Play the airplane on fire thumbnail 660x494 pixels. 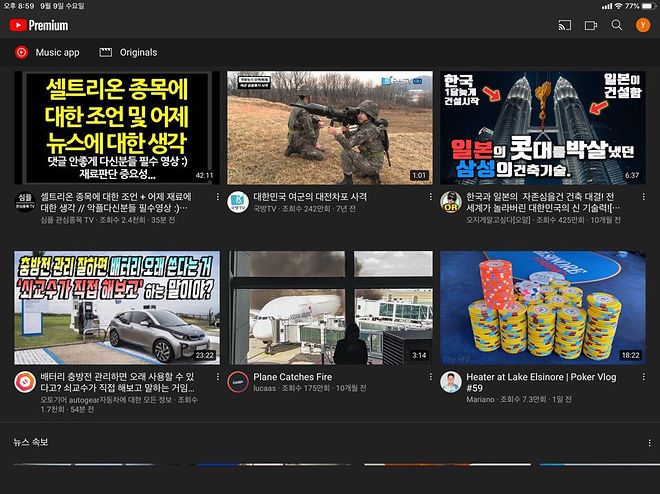330,308
